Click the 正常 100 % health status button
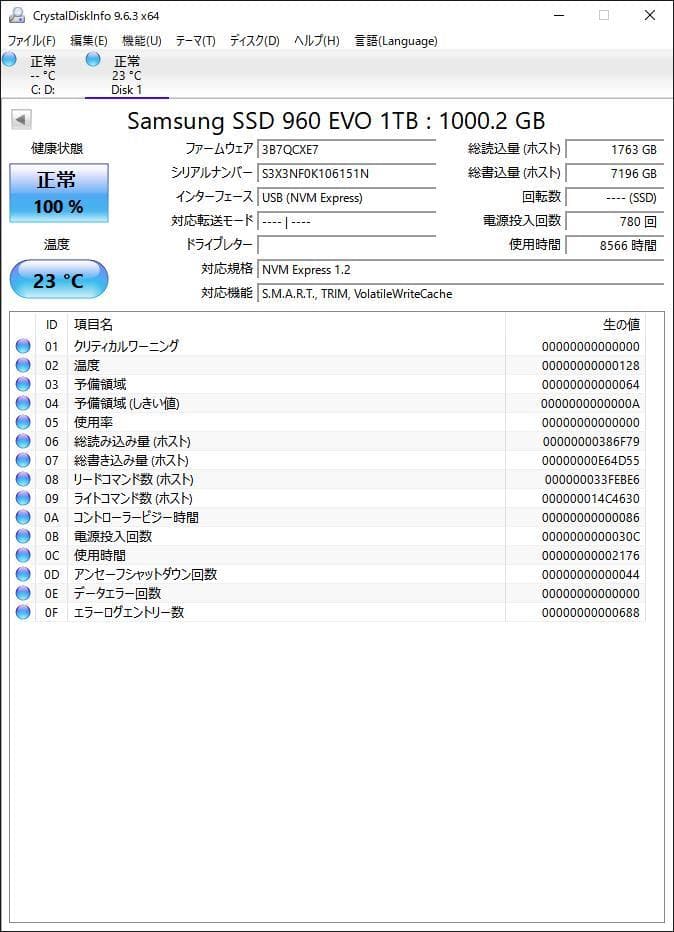The height and width of the screenshot is (932, 674). coord(59,193)
